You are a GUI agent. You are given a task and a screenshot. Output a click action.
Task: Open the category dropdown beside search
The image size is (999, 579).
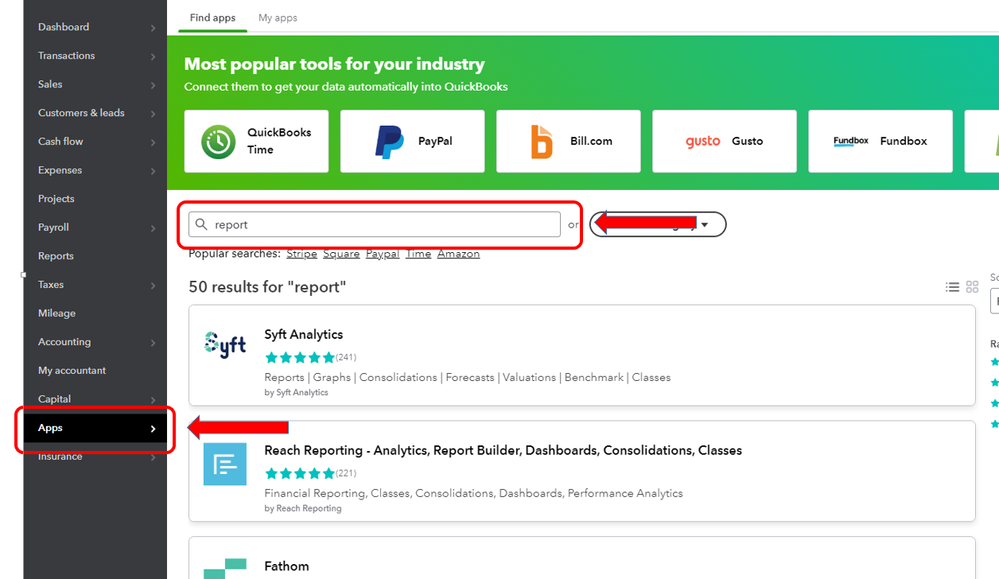(x=658, y=224)
